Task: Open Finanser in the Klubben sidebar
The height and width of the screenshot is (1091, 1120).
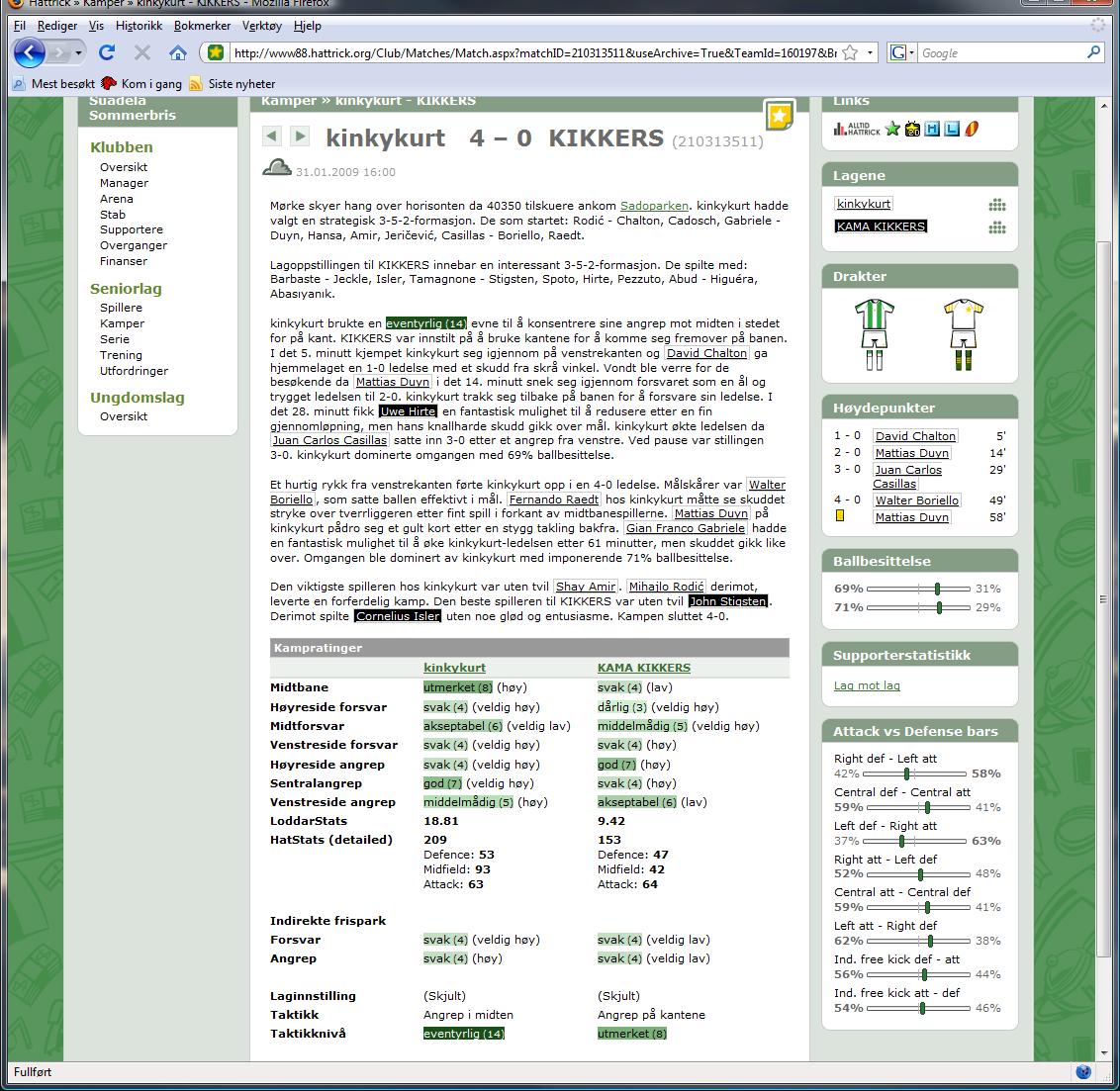Action: coord(124,260)
